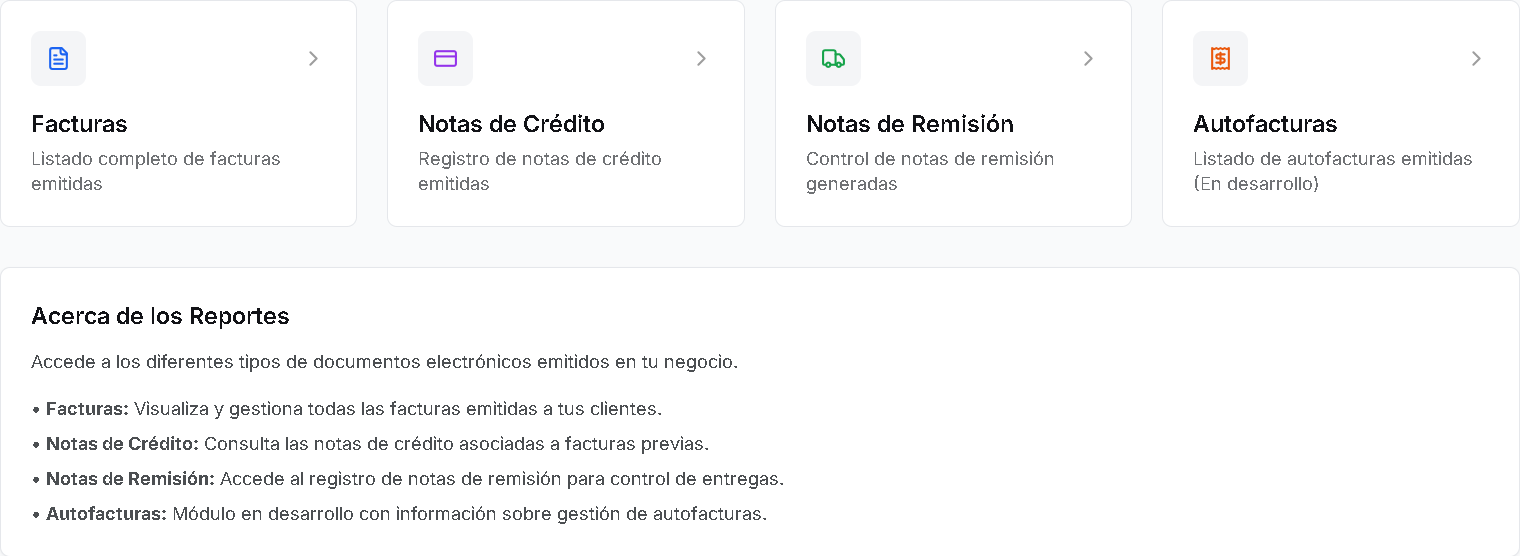This screenshot has height=556, width=1520.
Task: Click the bold "Notas de Remisión:" bullet label
Action: (130, 479)
